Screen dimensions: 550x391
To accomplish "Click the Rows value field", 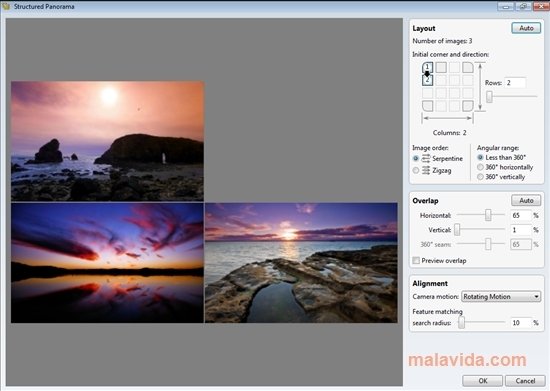I will coord(515,83).
